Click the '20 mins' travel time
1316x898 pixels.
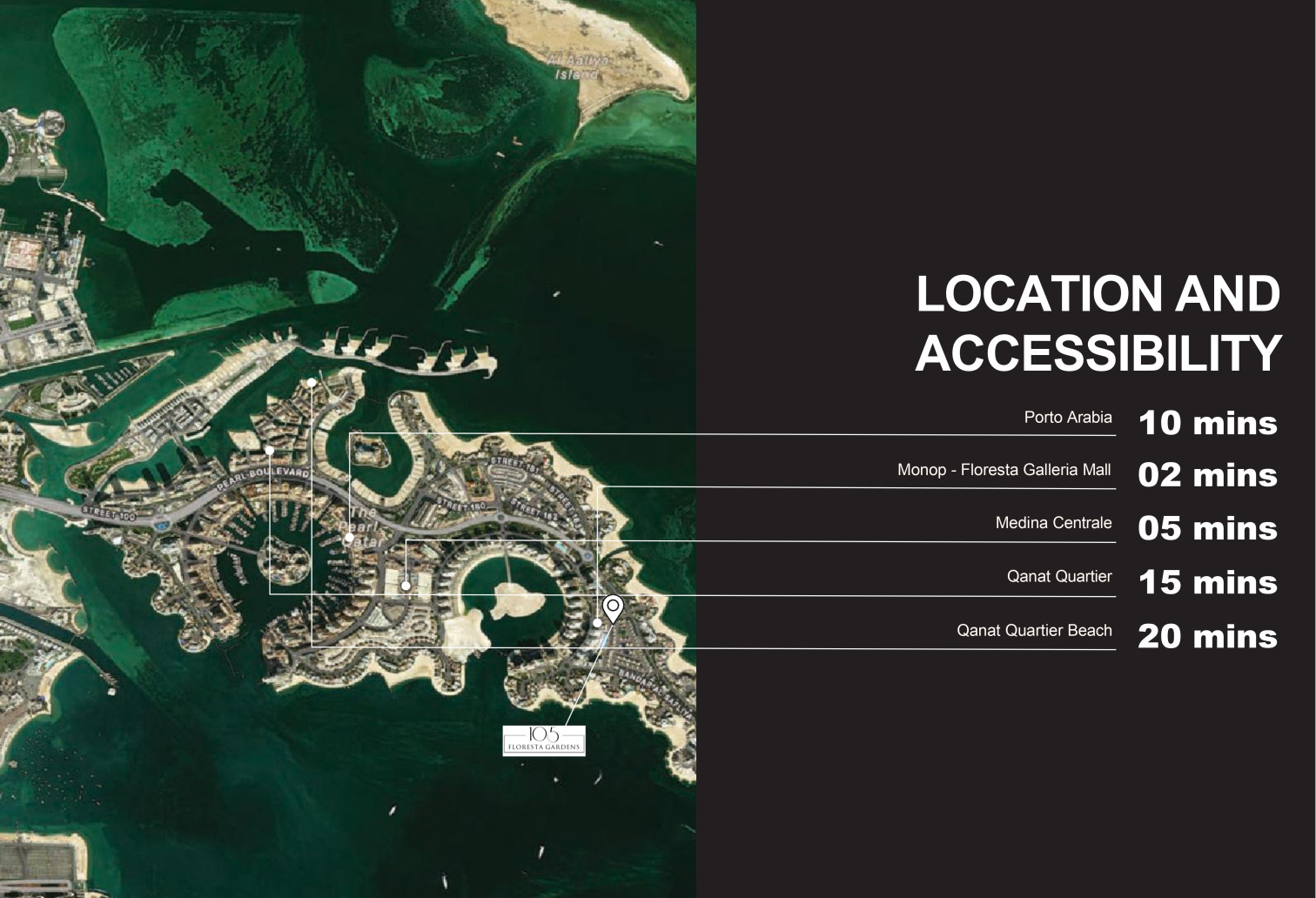pyautogui.click(x=1207, y=636)
